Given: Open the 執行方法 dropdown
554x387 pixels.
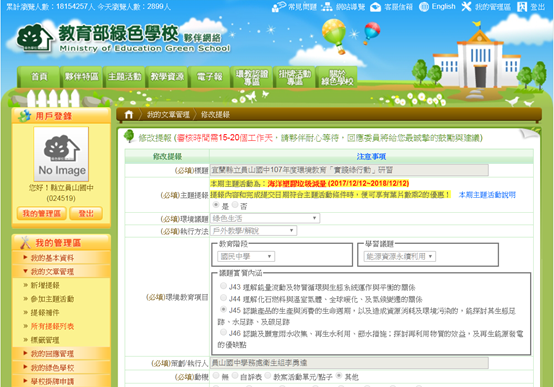Looking at the screenshot, I should (254, 231).
